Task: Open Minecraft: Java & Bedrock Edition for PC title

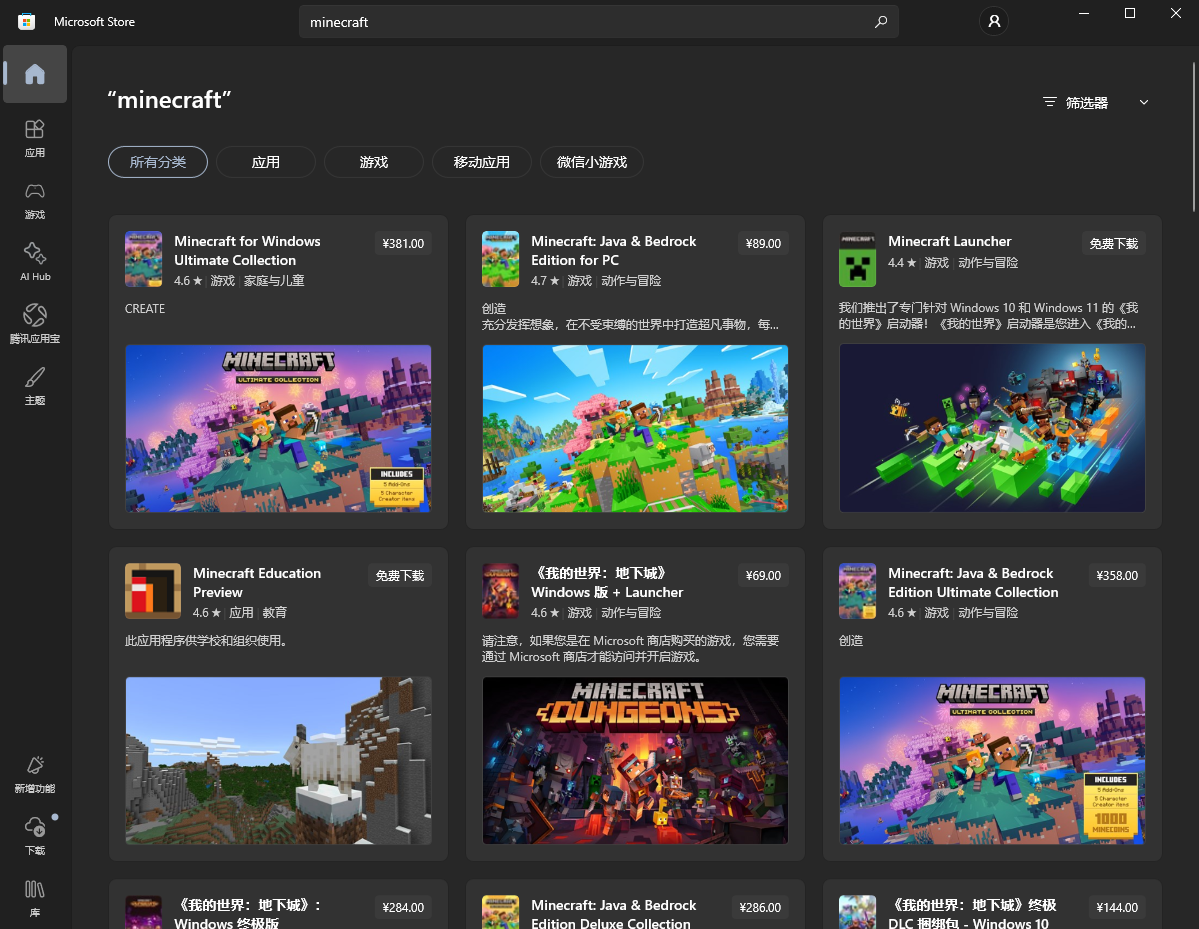Action: click(x=613, y=251)
